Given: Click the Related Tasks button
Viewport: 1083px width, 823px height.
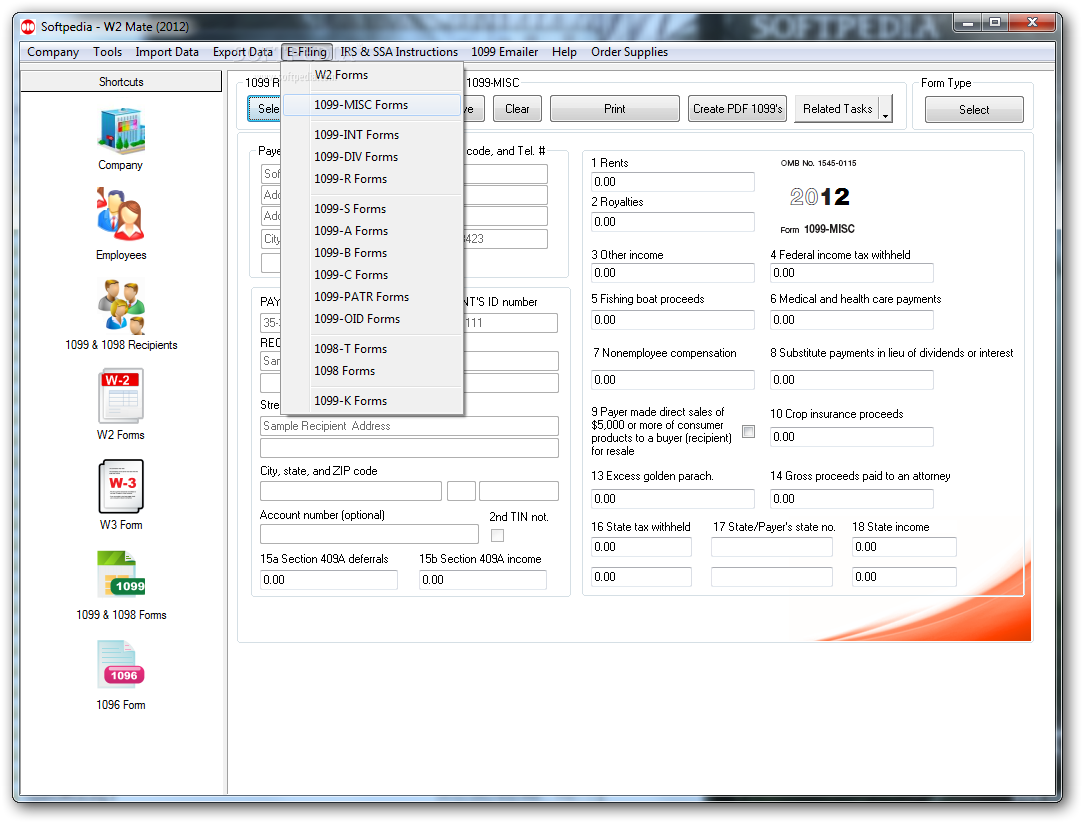Looking at the screenshot, I should coord(837,109).
